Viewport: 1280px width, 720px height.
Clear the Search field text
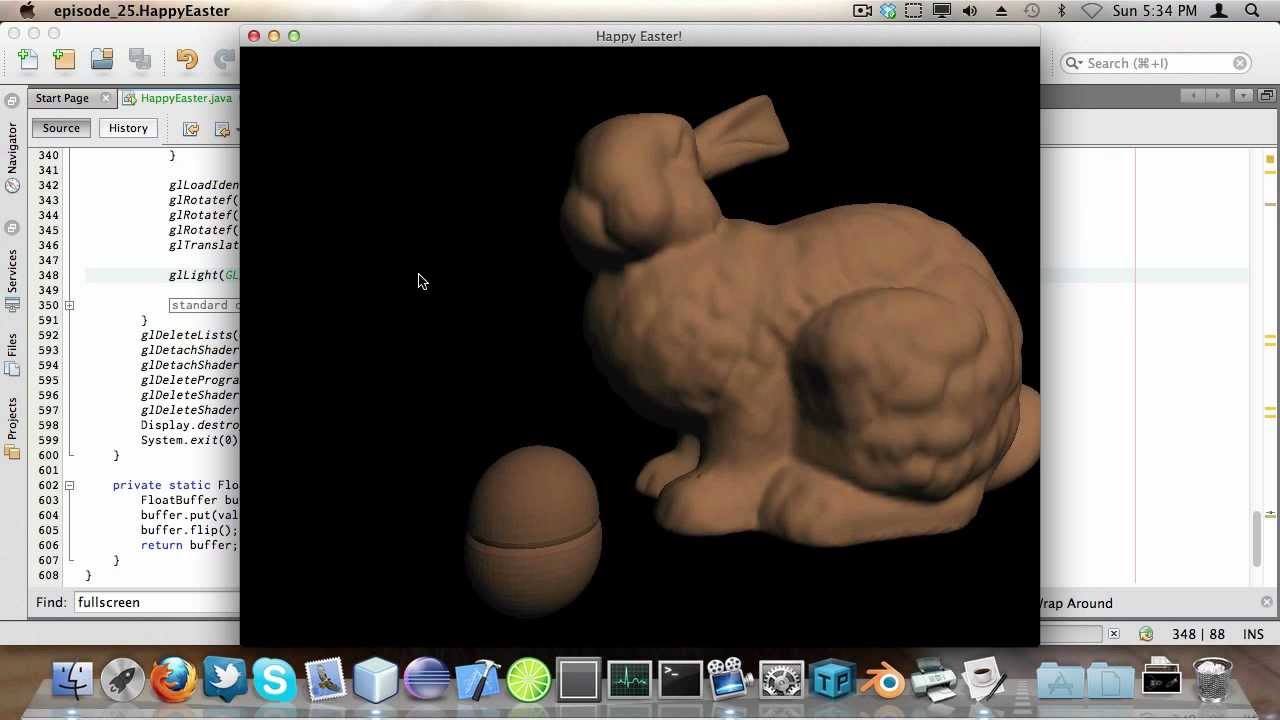pyautogui.click(x=1240, y=63)
